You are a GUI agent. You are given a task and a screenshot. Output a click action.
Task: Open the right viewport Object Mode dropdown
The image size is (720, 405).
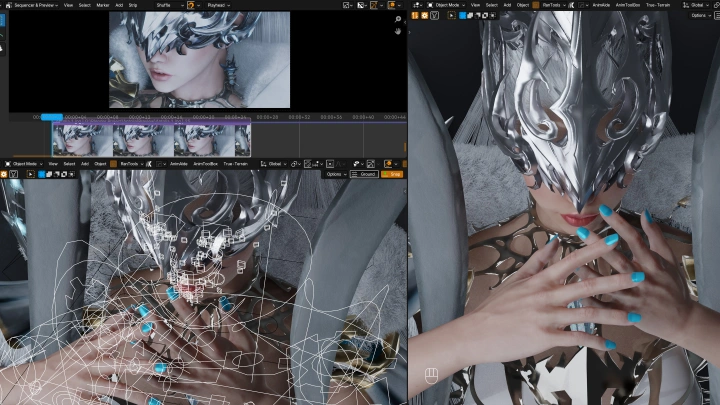tap(446, 5)
